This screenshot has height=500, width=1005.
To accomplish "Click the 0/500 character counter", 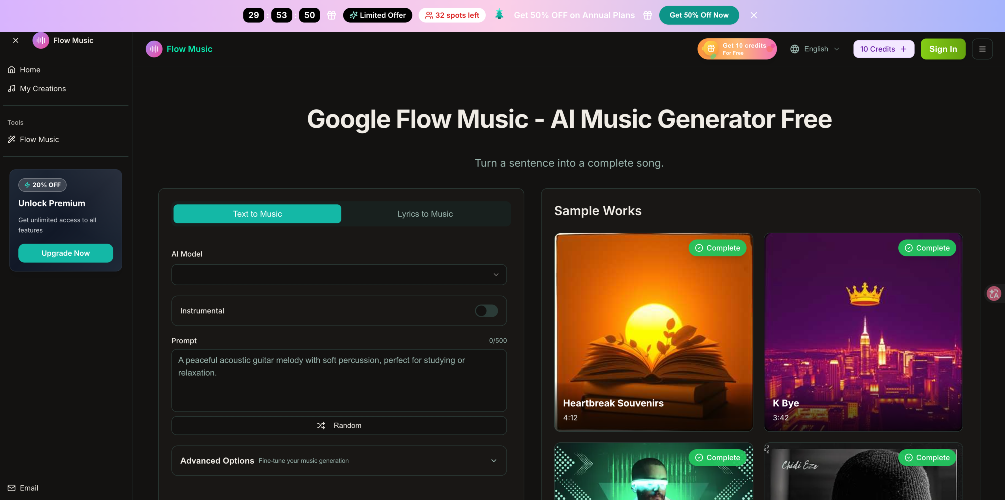I will pos(497,341).
